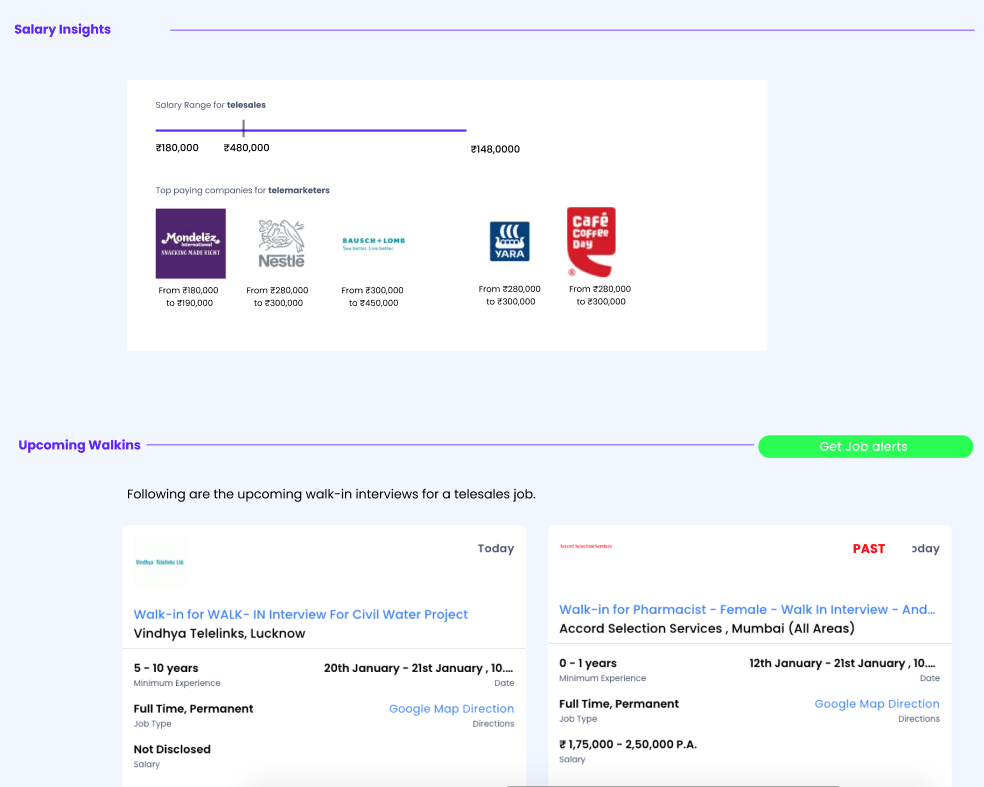Click the ₹148,0000 maximum salary label
Viewport: 984px width, 787px height.
click(x=495, y=149)
